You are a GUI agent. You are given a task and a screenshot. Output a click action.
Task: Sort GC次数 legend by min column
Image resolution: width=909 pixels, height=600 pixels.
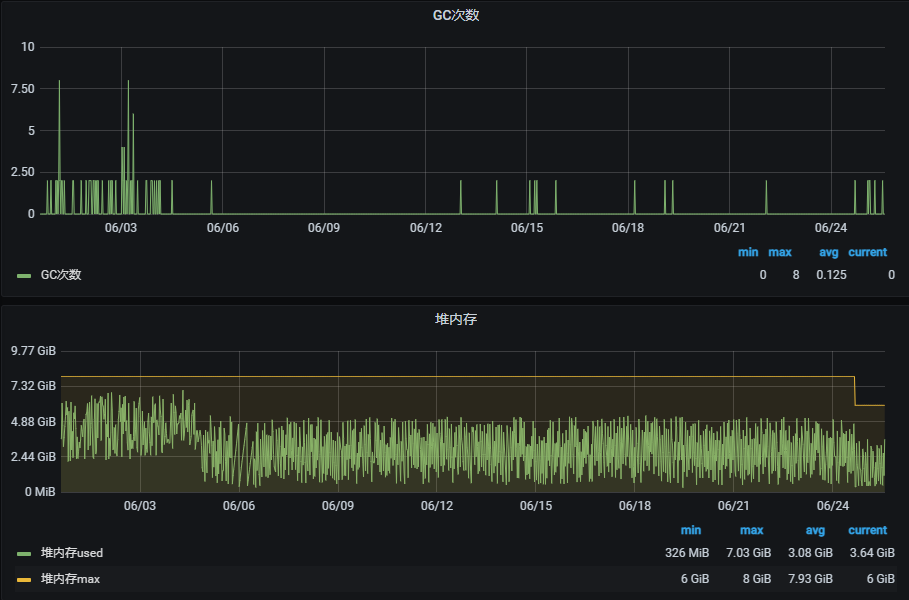[748, 252]
